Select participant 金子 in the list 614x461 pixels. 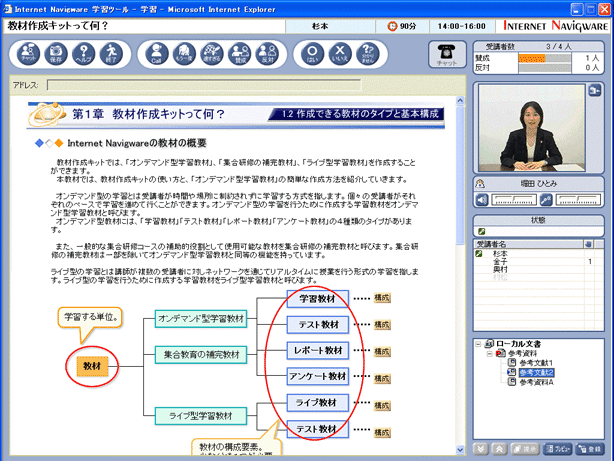500,262
